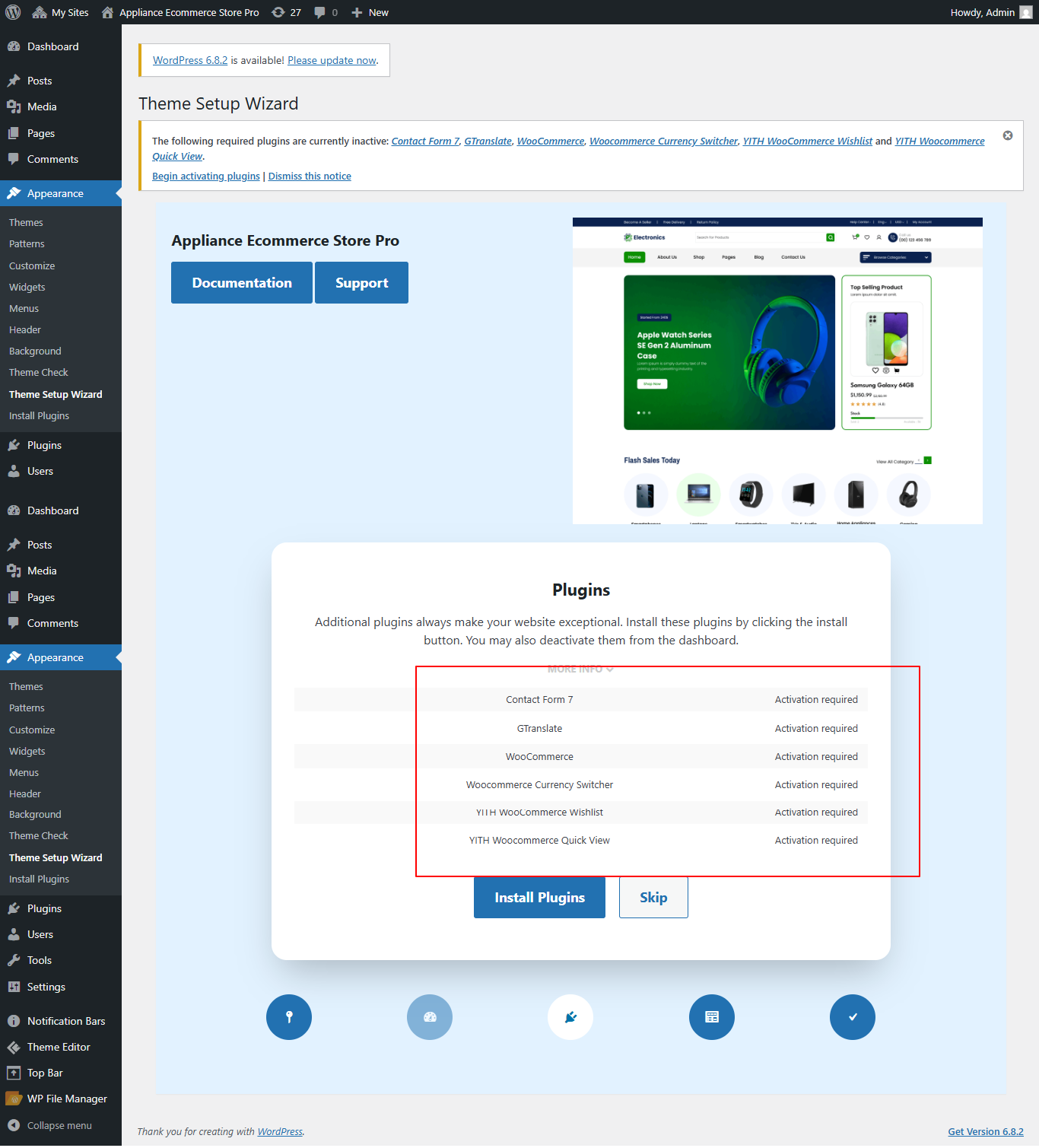
Task: Check pending updates via the admin bar icon
Action: point(280,11)
